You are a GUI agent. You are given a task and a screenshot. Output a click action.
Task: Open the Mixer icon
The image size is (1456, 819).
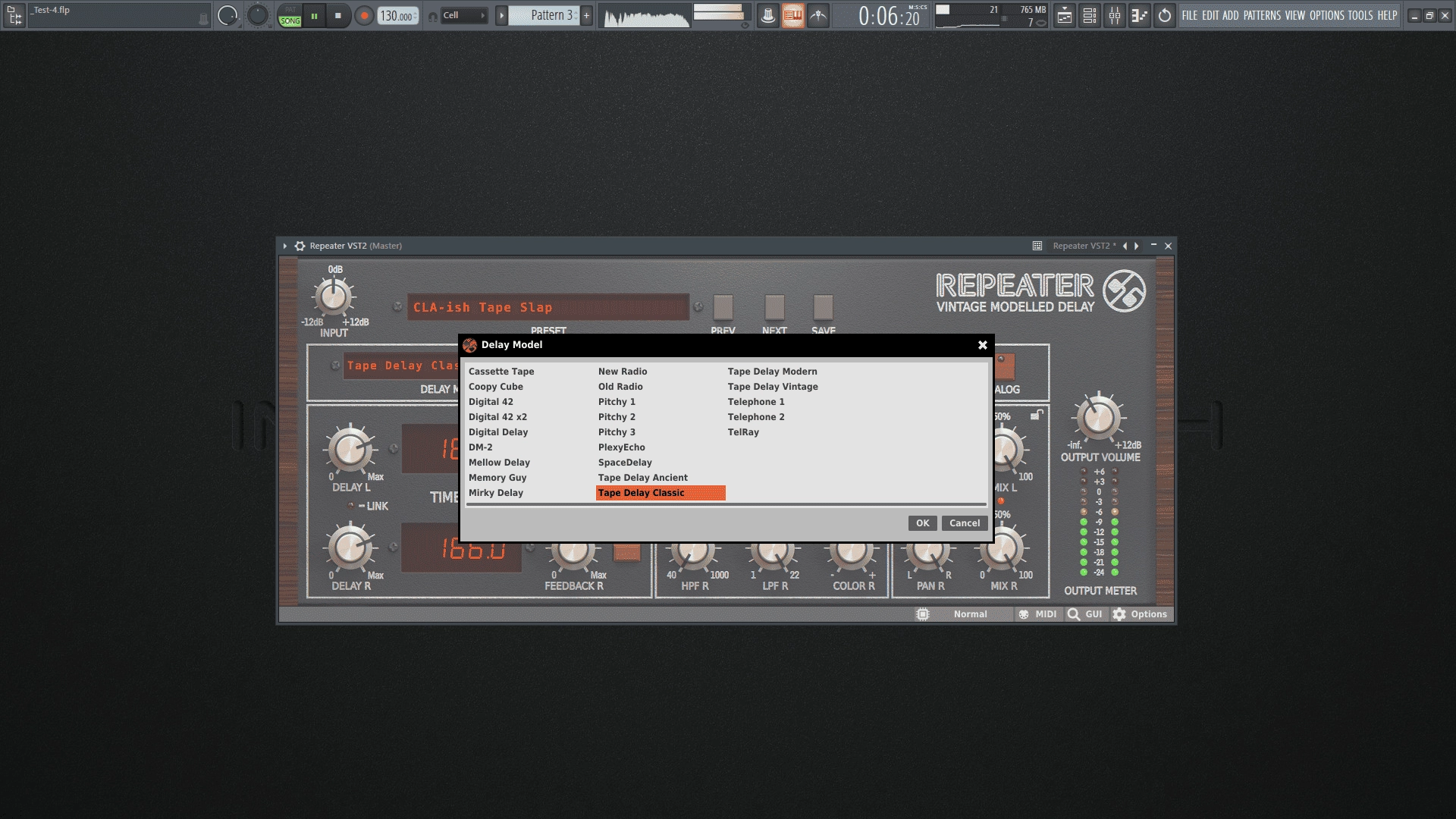(1115, 15)
